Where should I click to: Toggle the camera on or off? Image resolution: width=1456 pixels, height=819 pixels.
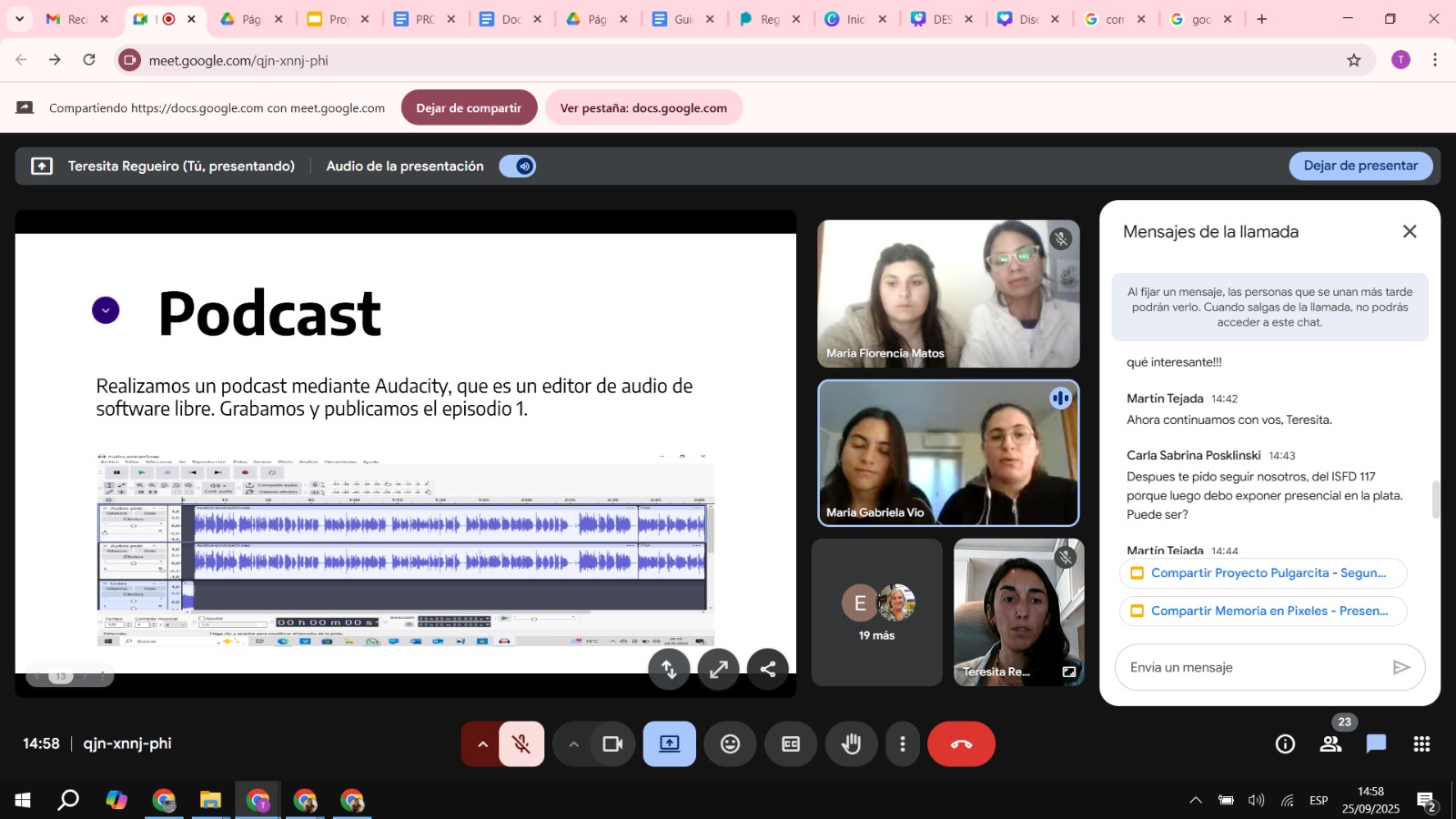tap(612, 744)
